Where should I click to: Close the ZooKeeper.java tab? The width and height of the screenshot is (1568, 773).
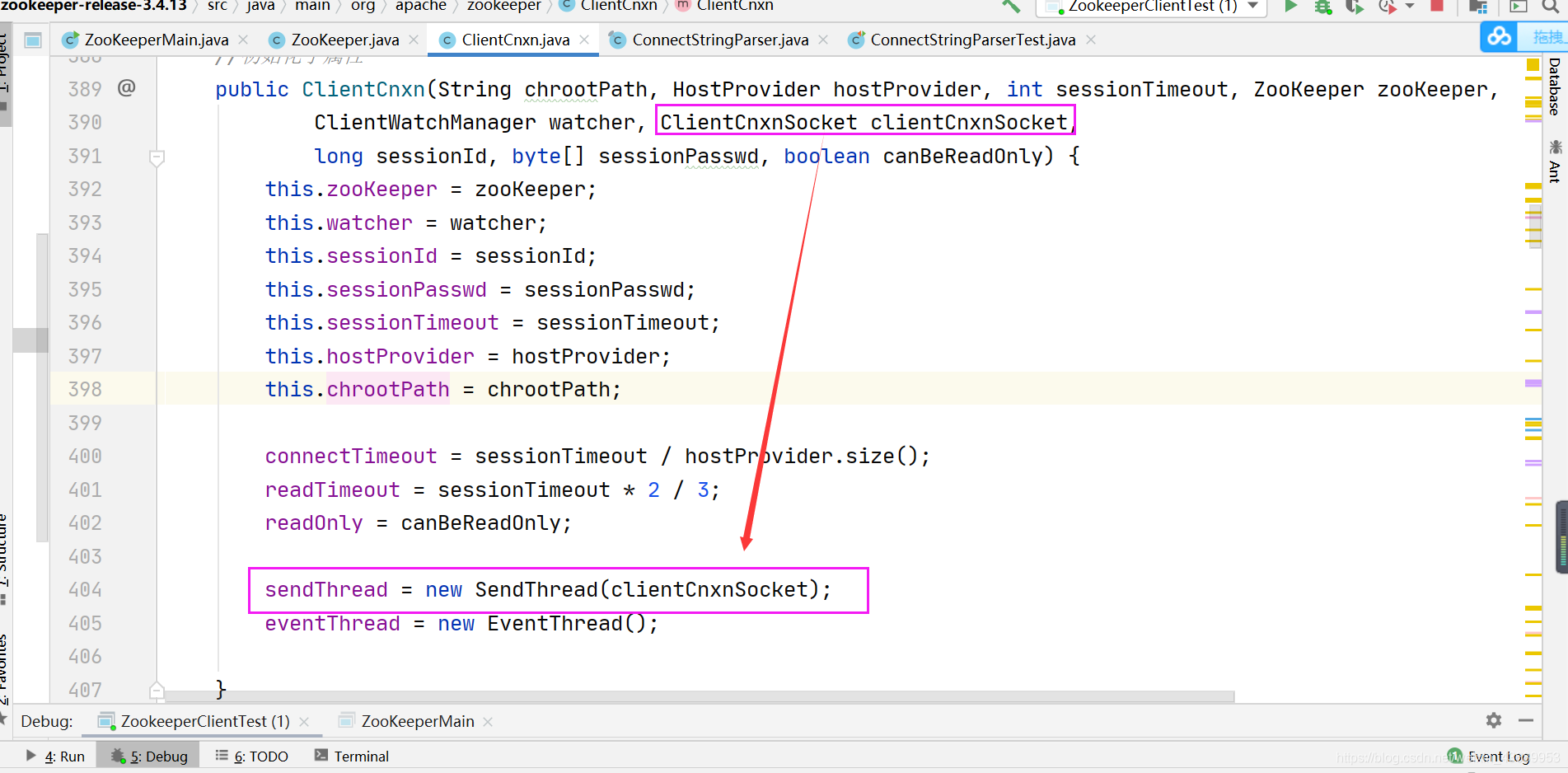[414, 40]
